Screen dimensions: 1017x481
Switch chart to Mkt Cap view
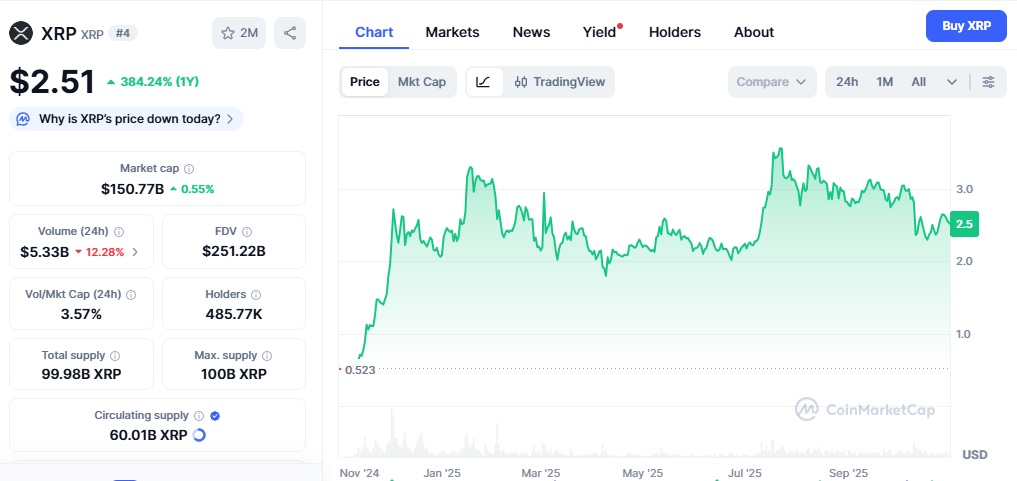(422, 82)
